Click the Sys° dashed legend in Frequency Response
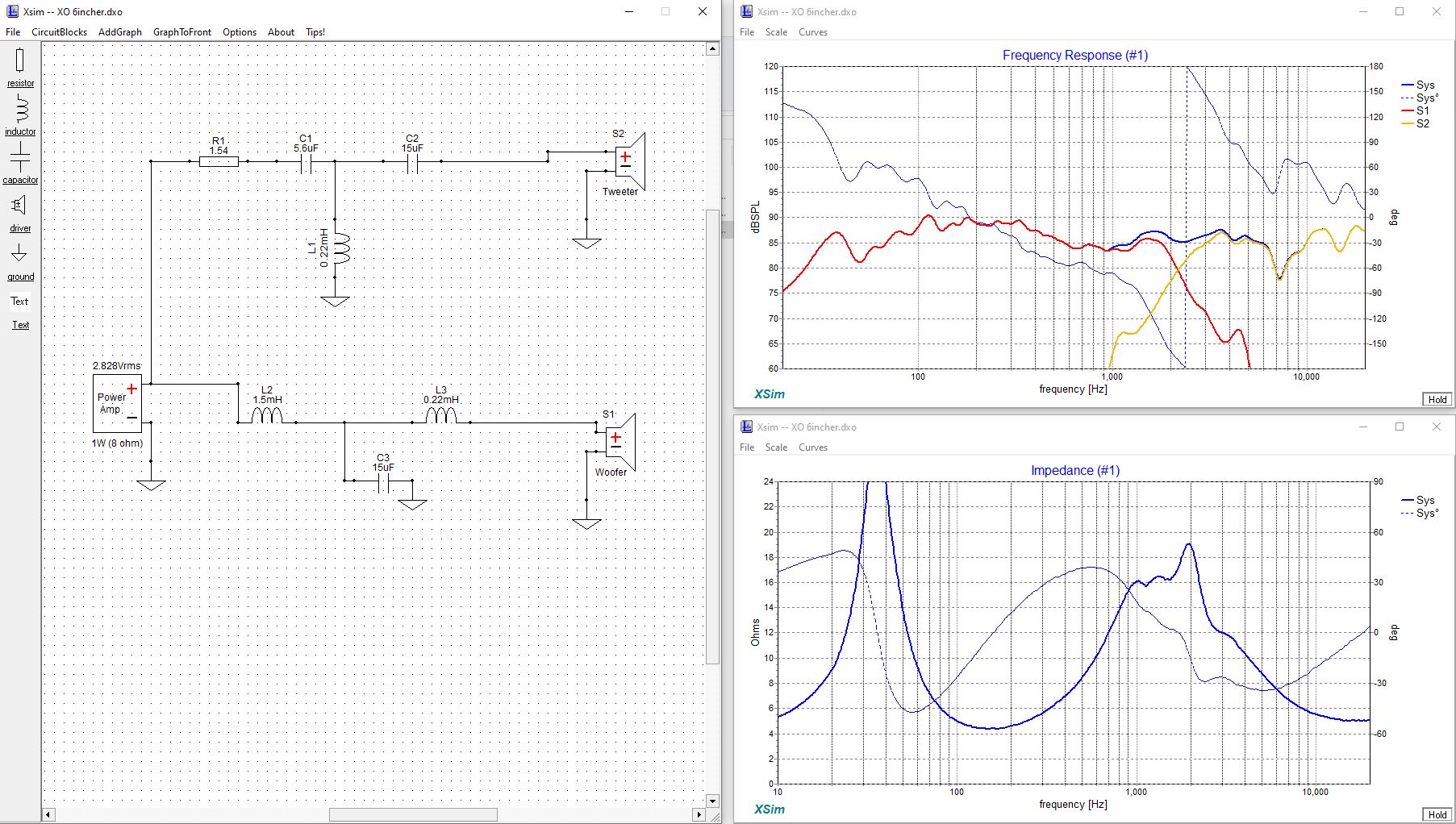Viewport: 1456px width, 824px height. pos(1420,98)
